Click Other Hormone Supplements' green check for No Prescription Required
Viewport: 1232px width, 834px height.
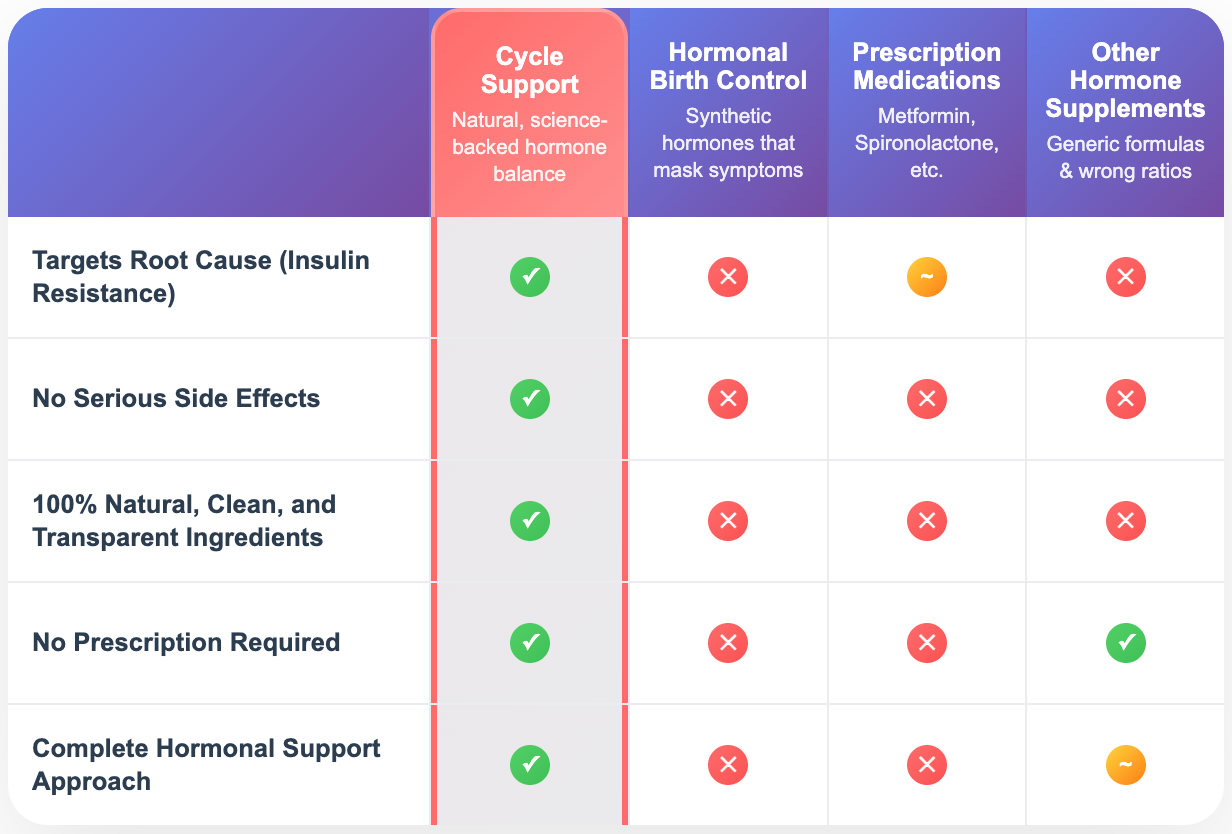1125,643
